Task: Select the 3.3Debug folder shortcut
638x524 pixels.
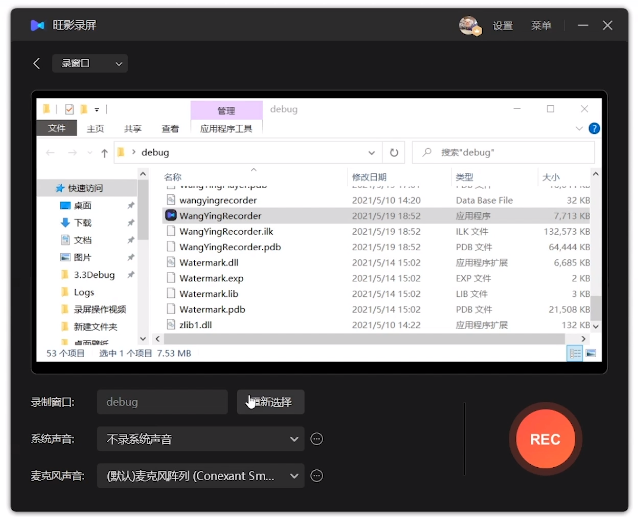Action: tap(94, 275)
